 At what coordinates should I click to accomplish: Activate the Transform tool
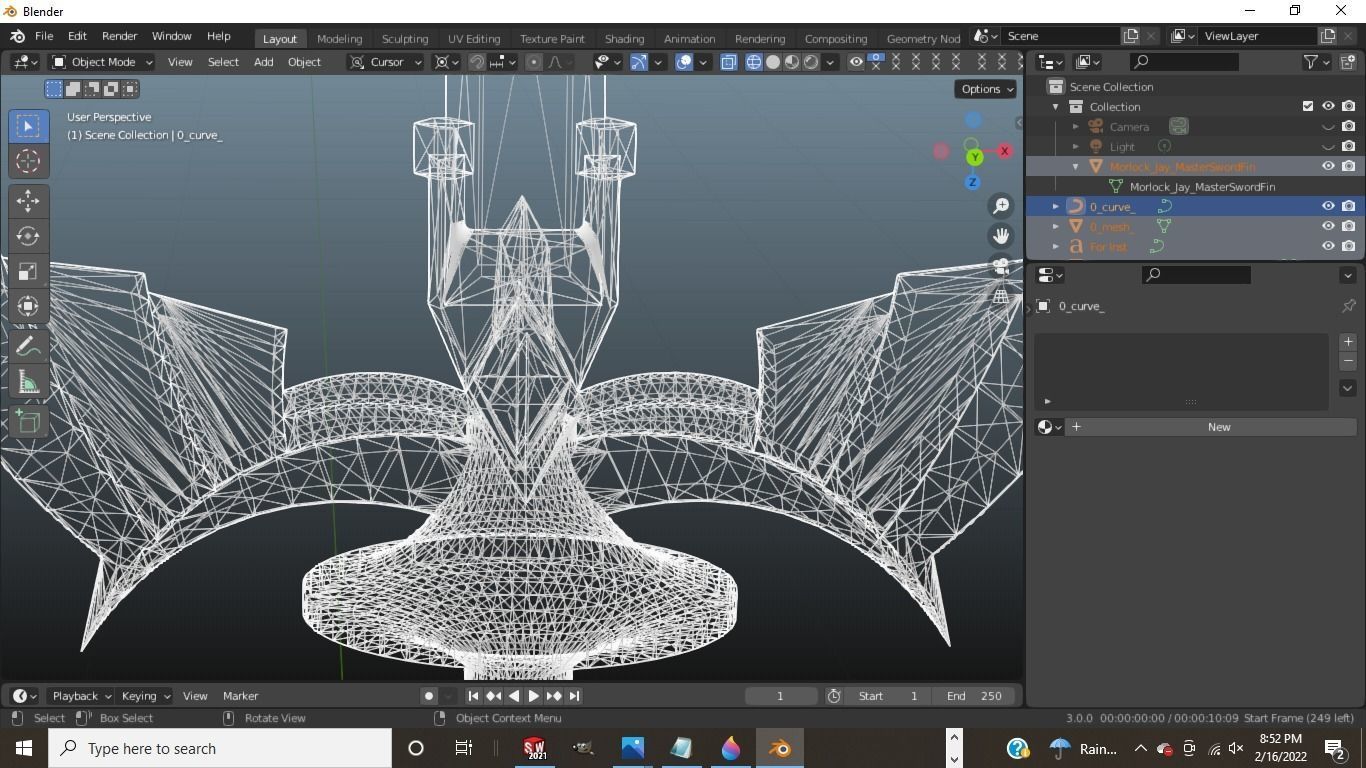tap(28, 306)
